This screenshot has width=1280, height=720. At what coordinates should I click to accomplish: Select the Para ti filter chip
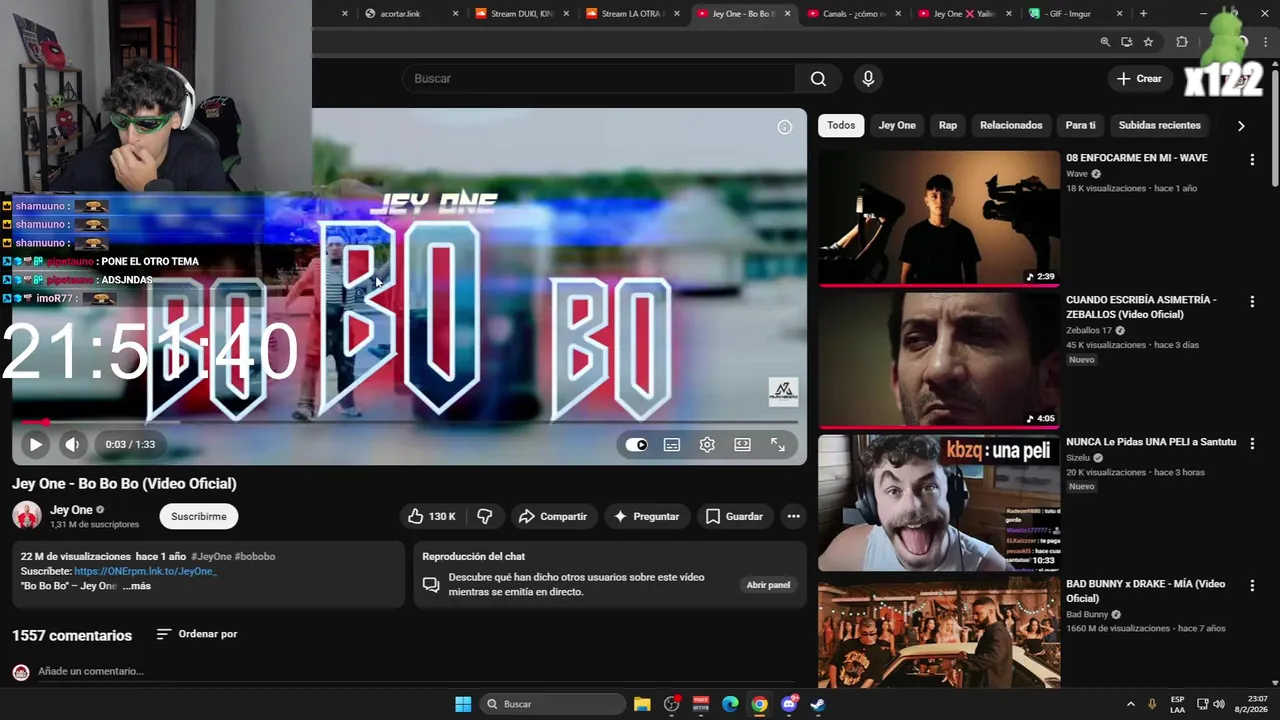(1080, 125)
